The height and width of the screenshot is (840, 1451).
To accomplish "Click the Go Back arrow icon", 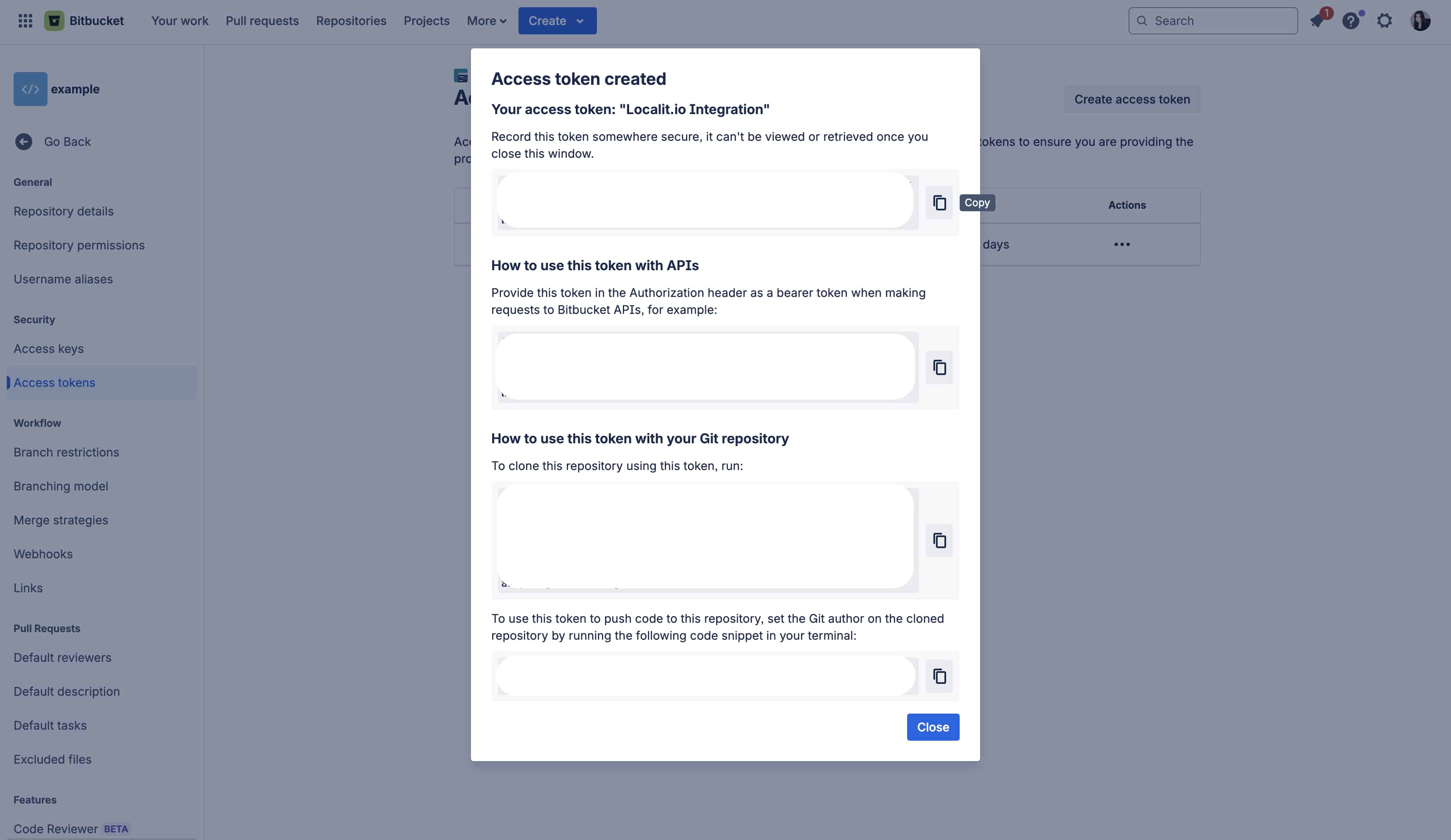I will [x=24, y=142].
